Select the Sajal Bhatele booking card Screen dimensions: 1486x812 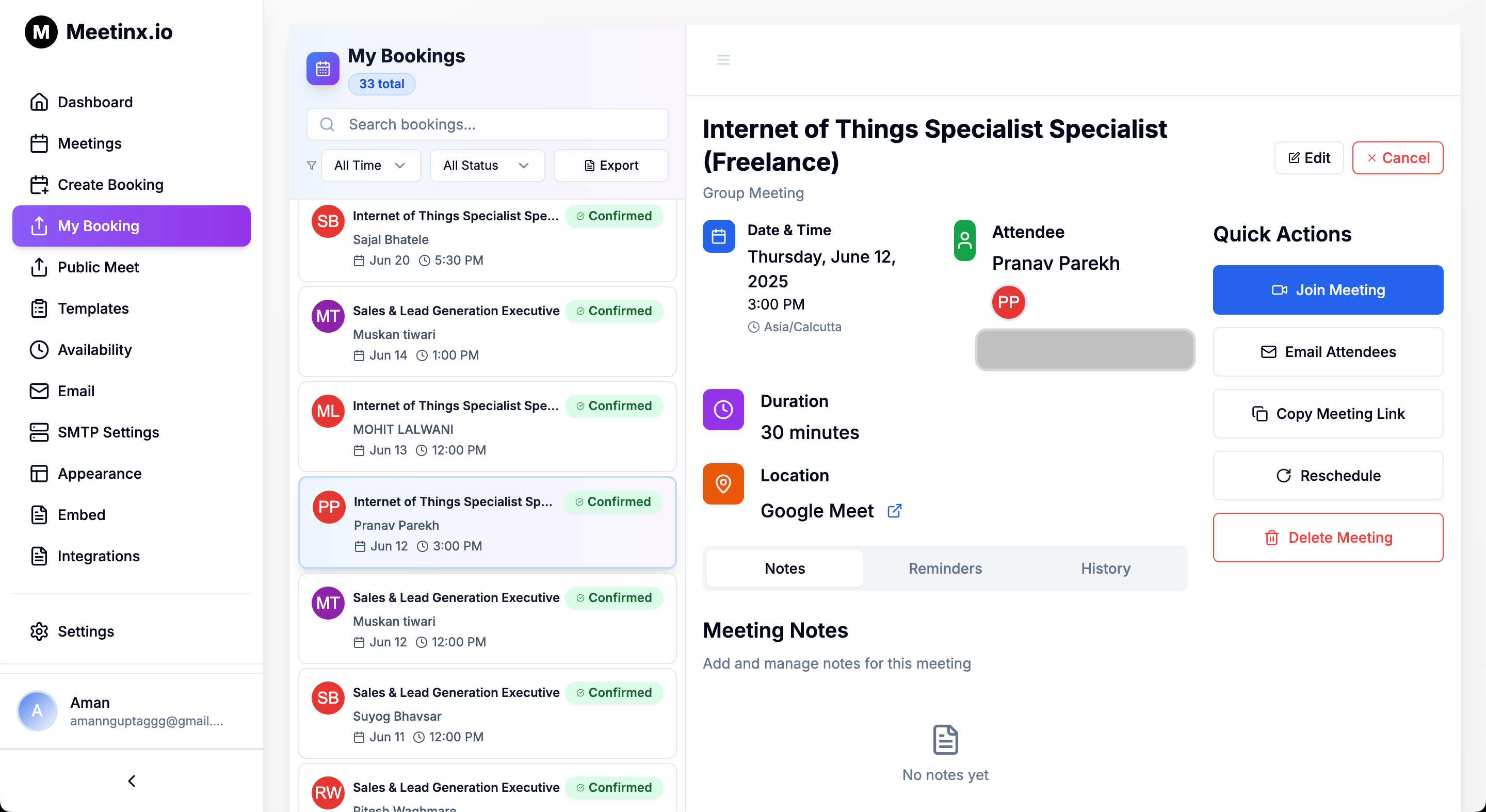[487, 238]
